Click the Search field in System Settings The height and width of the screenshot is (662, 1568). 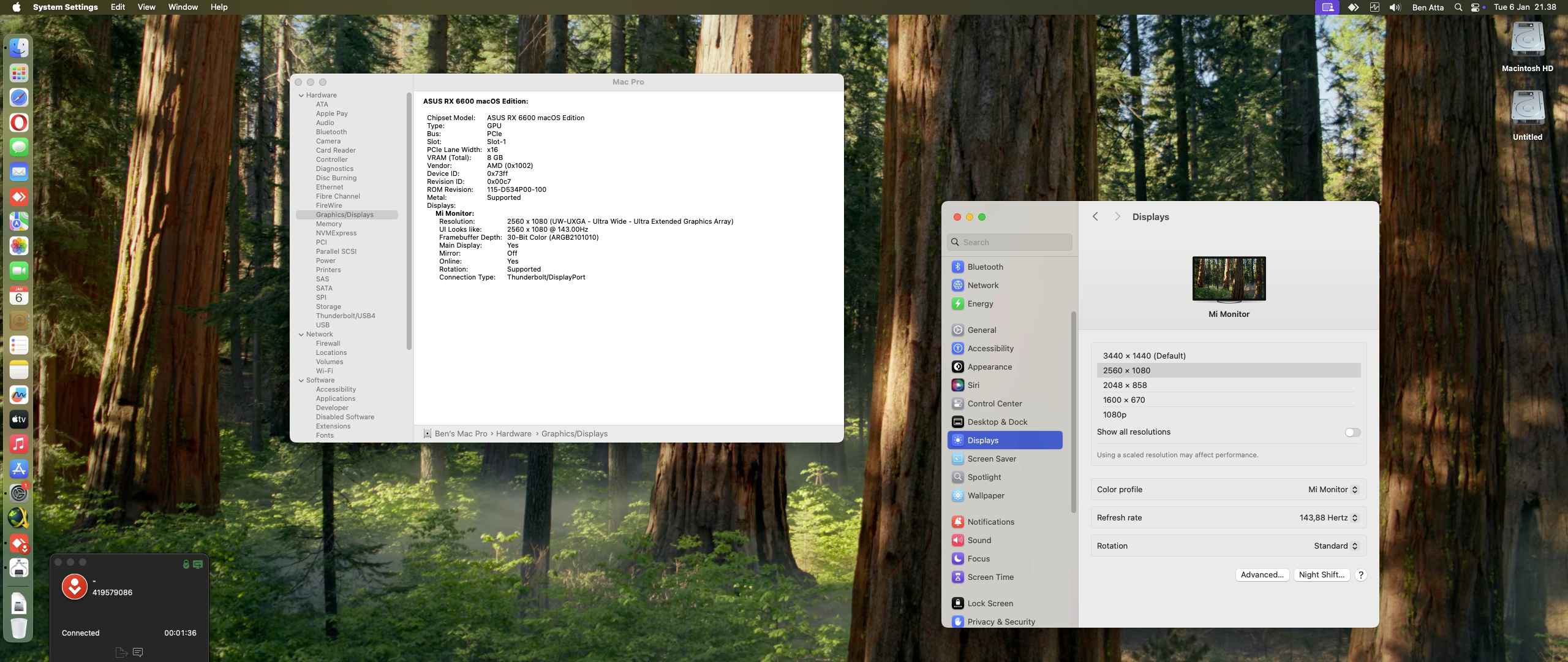(x=1009, y=242)
